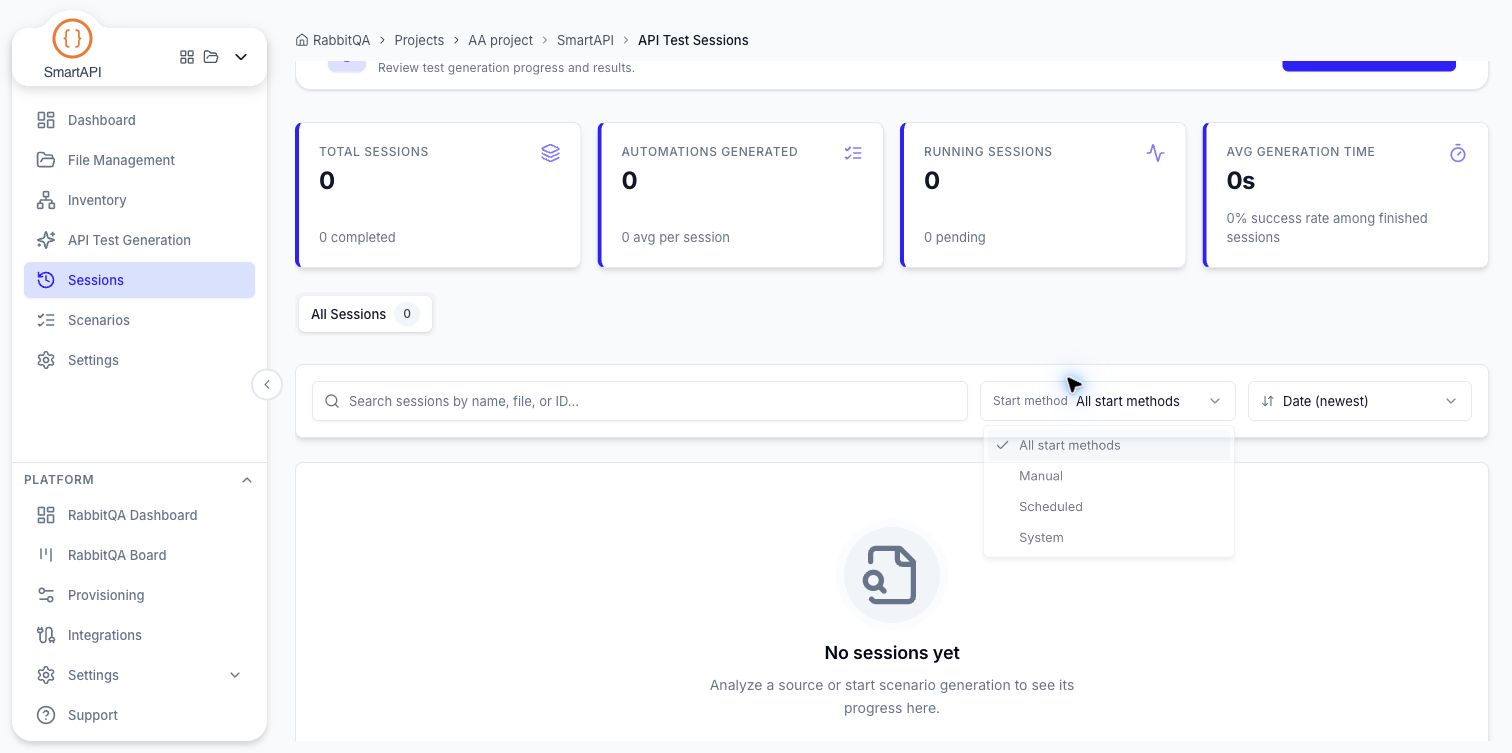This screenshot has width=1512, height=753.
Task: Click the SmartAPI Settings gear icon
Action: (x=46, y=360)
